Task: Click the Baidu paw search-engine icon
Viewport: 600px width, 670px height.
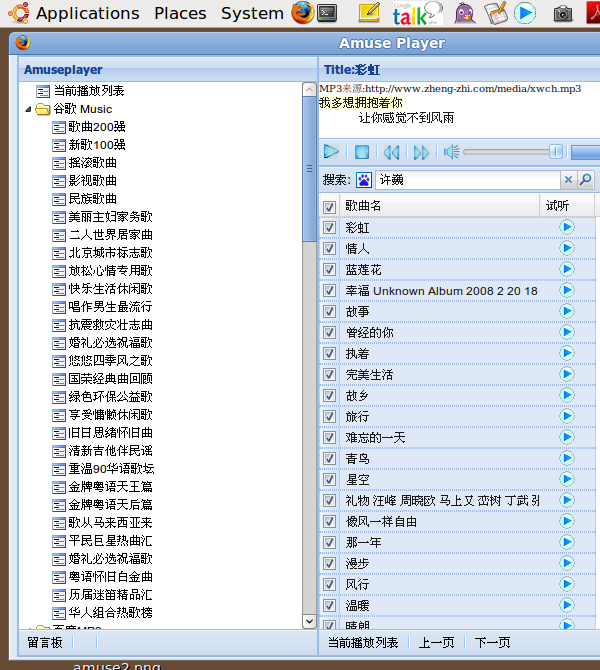Action: coord(364,180)
